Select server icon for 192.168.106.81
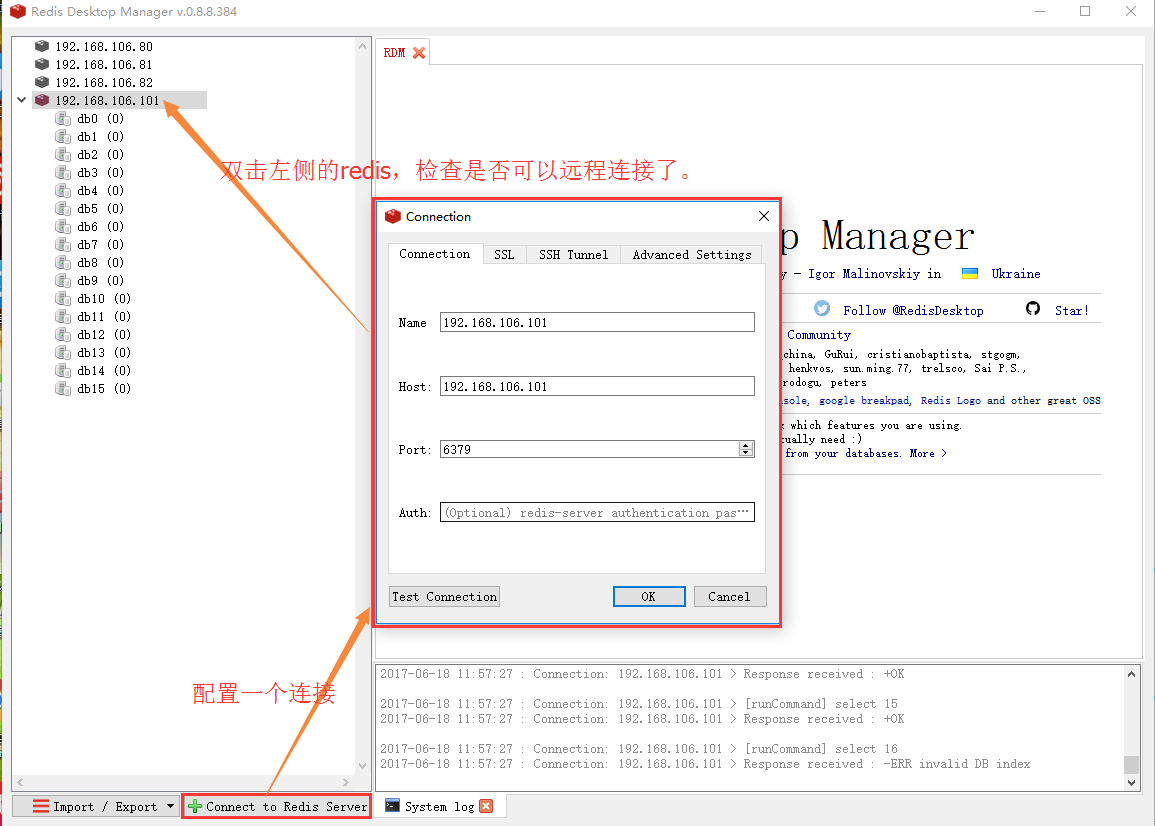 tap(42, 64)
